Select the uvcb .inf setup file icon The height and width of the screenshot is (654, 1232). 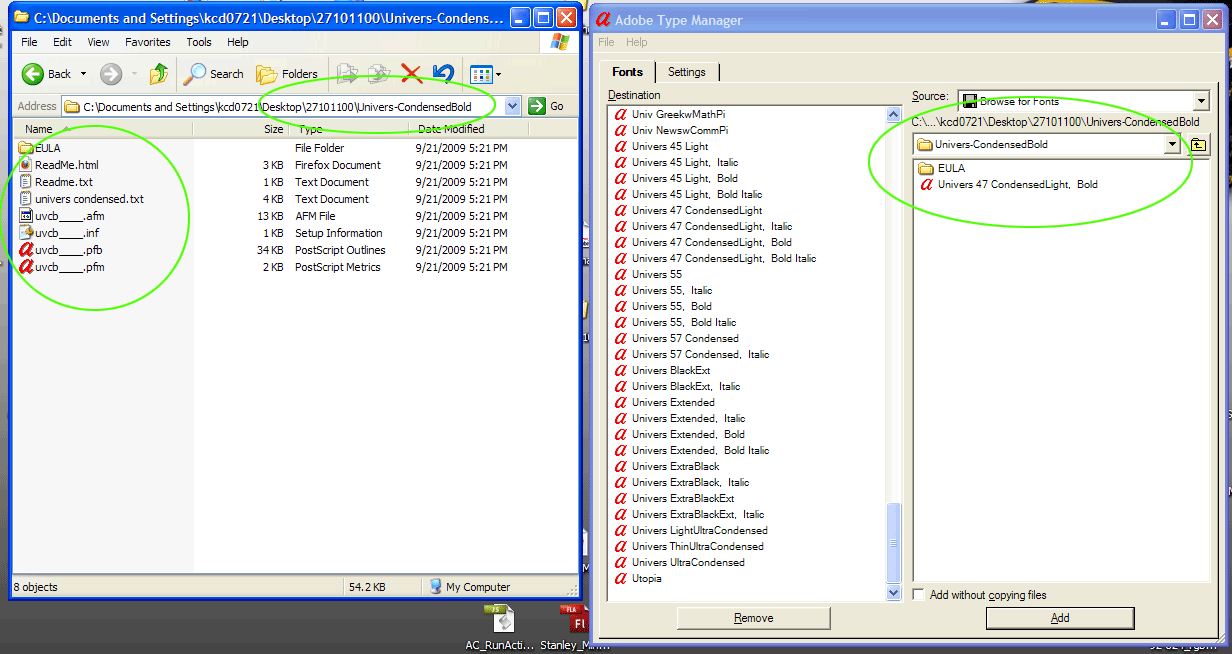pos(26,233)
